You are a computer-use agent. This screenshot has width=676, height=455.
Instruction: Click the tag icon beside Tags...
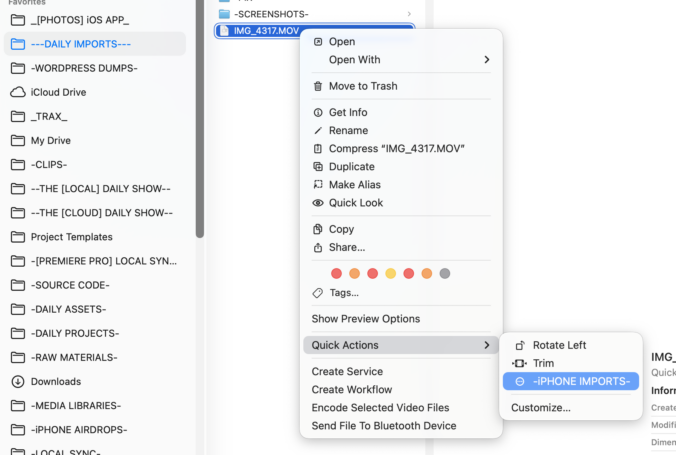tap(318, 293)
